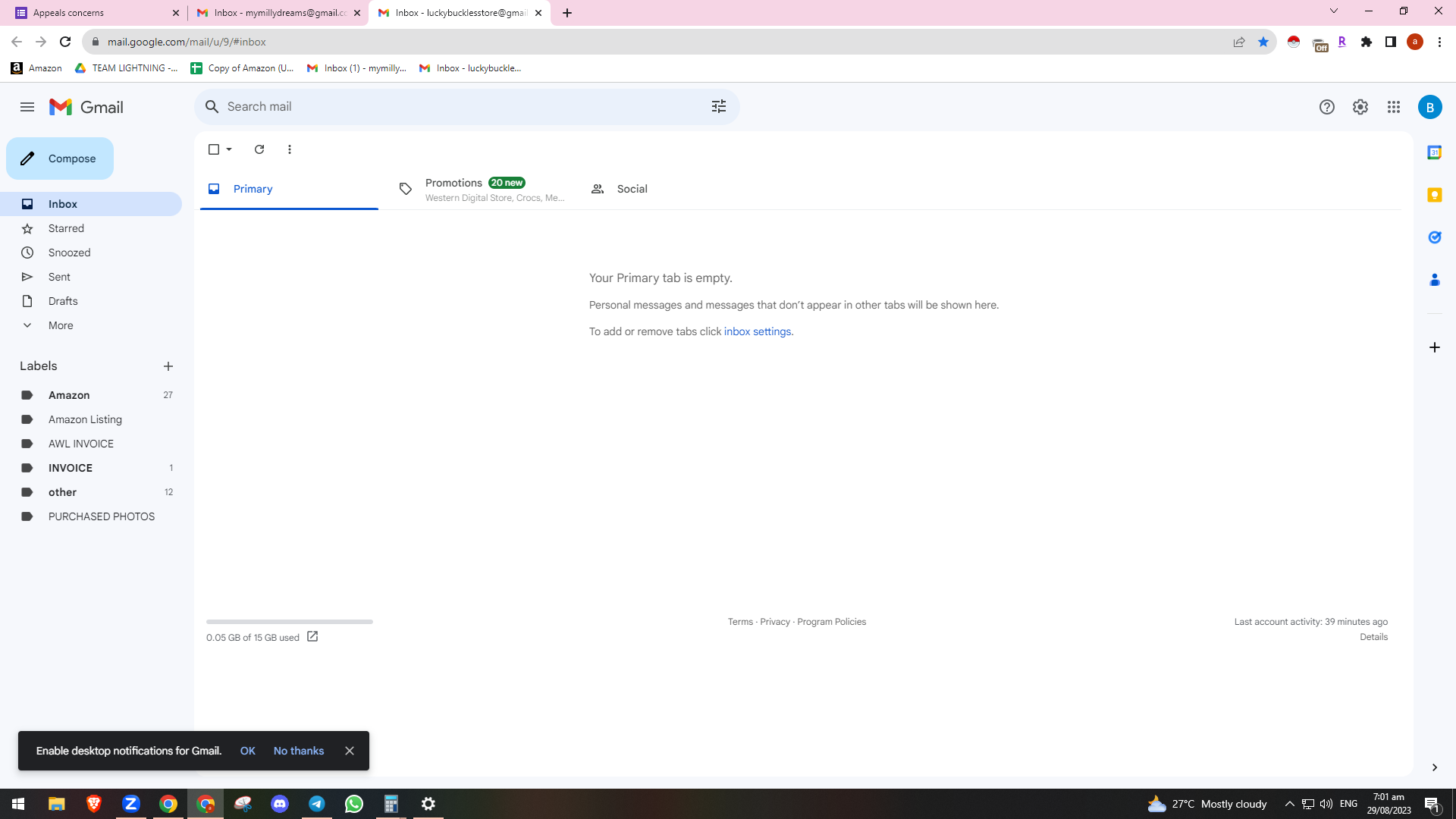Get add-ons plus icon in side panel
The width and height of the screenshot is (1456, 819).
point(1435,347)
